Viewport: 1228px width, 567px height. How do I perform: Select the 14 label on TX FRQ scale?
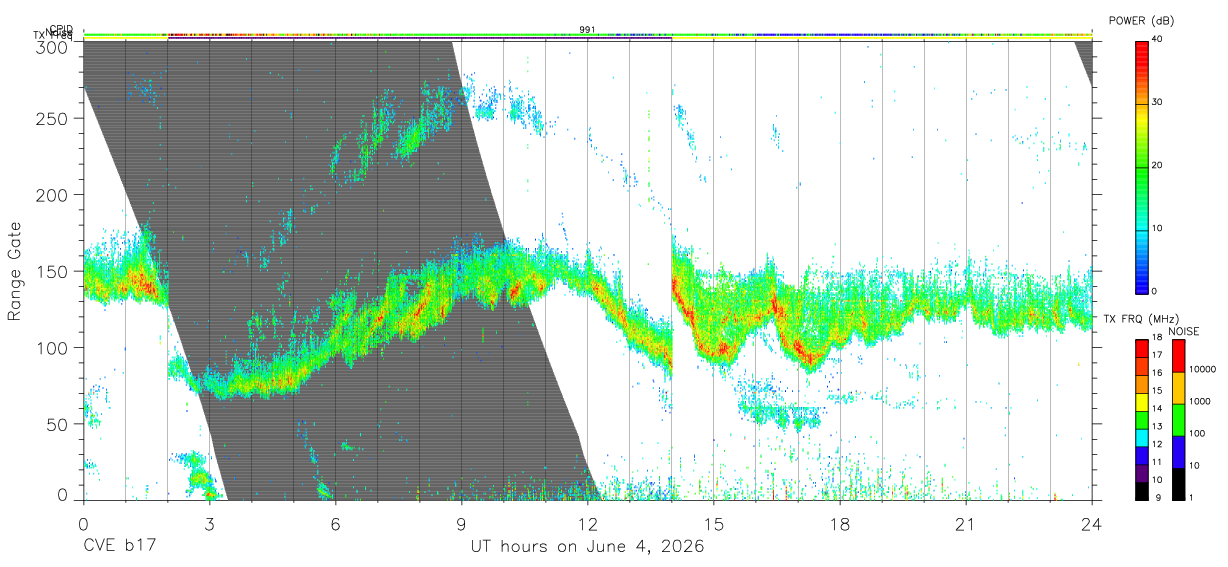(x=1157, y=408)
